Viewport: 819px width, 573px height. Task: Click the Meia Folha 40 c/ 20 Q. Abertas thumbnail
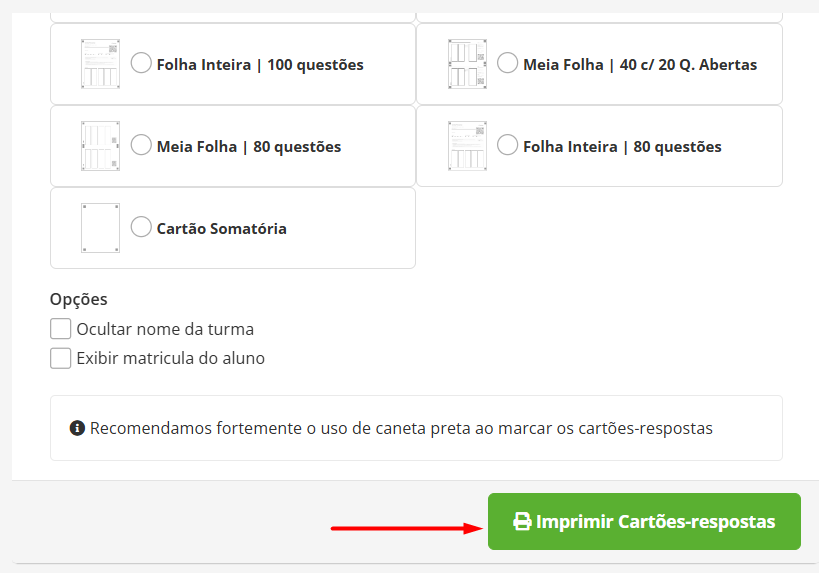(467, 64)
